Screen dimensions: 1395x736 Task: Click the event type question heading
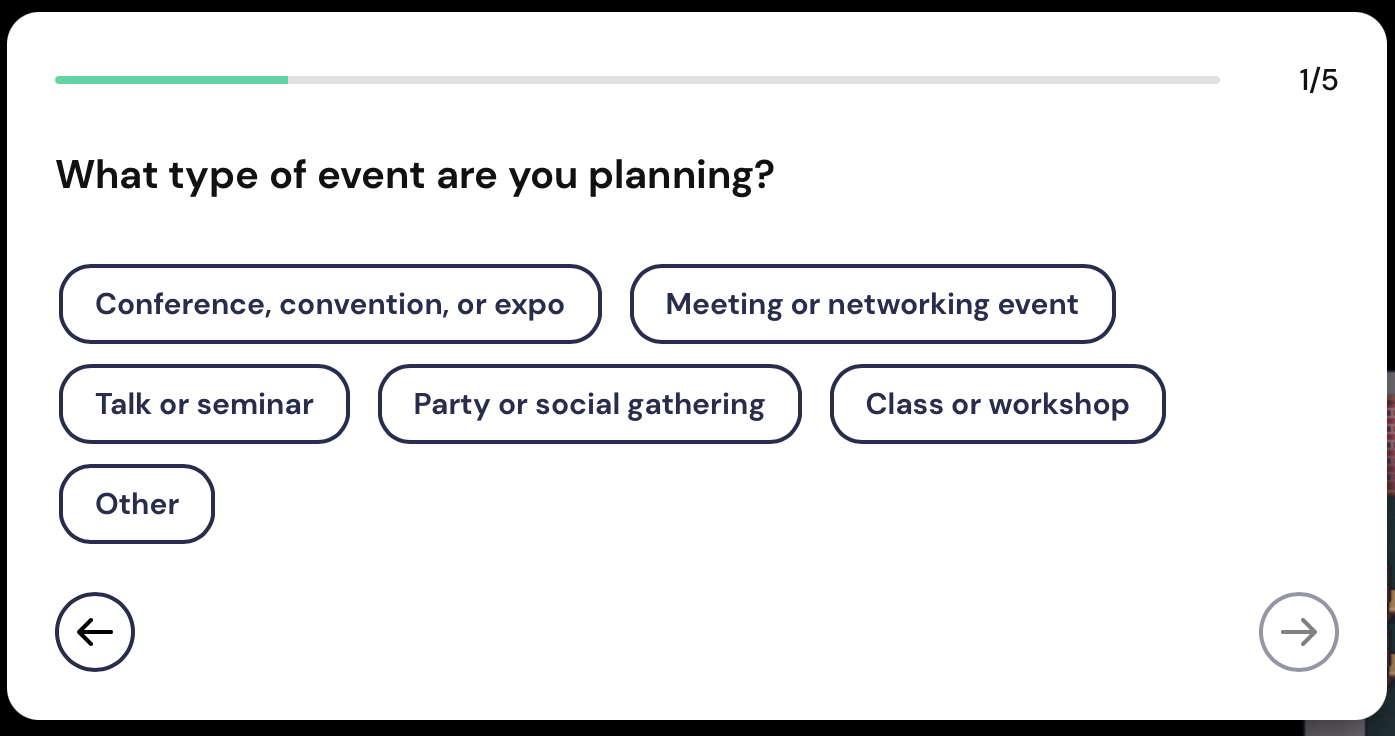coord(415,175)
